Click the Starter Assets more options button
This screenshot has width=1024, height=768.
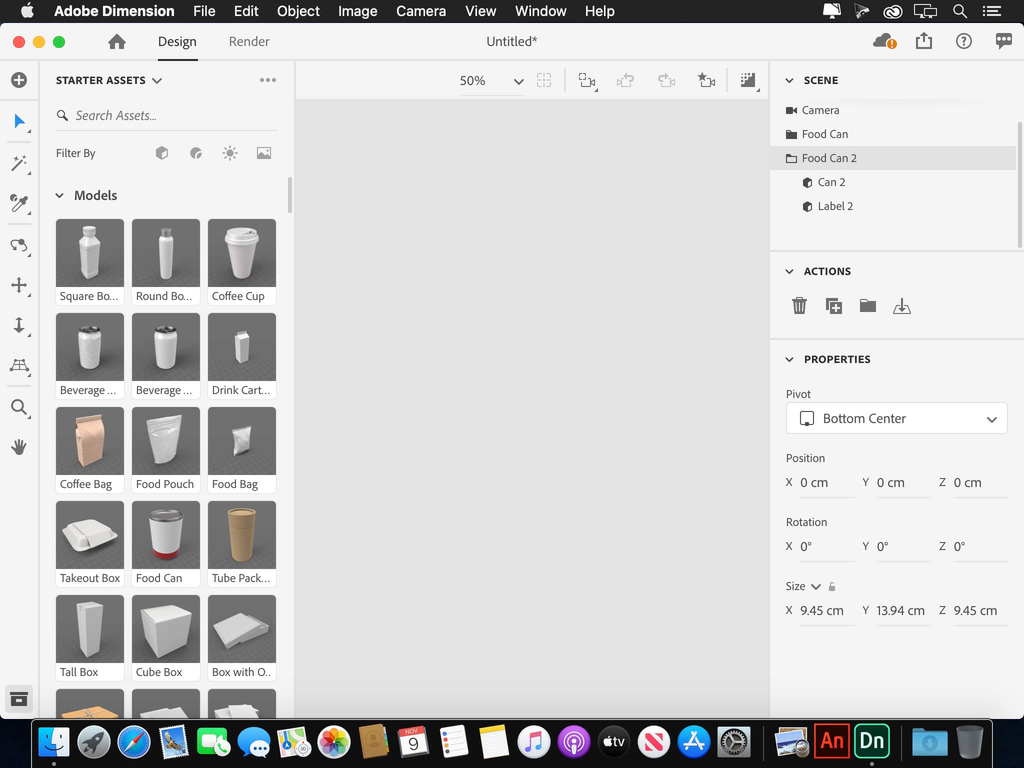point(267,80)
